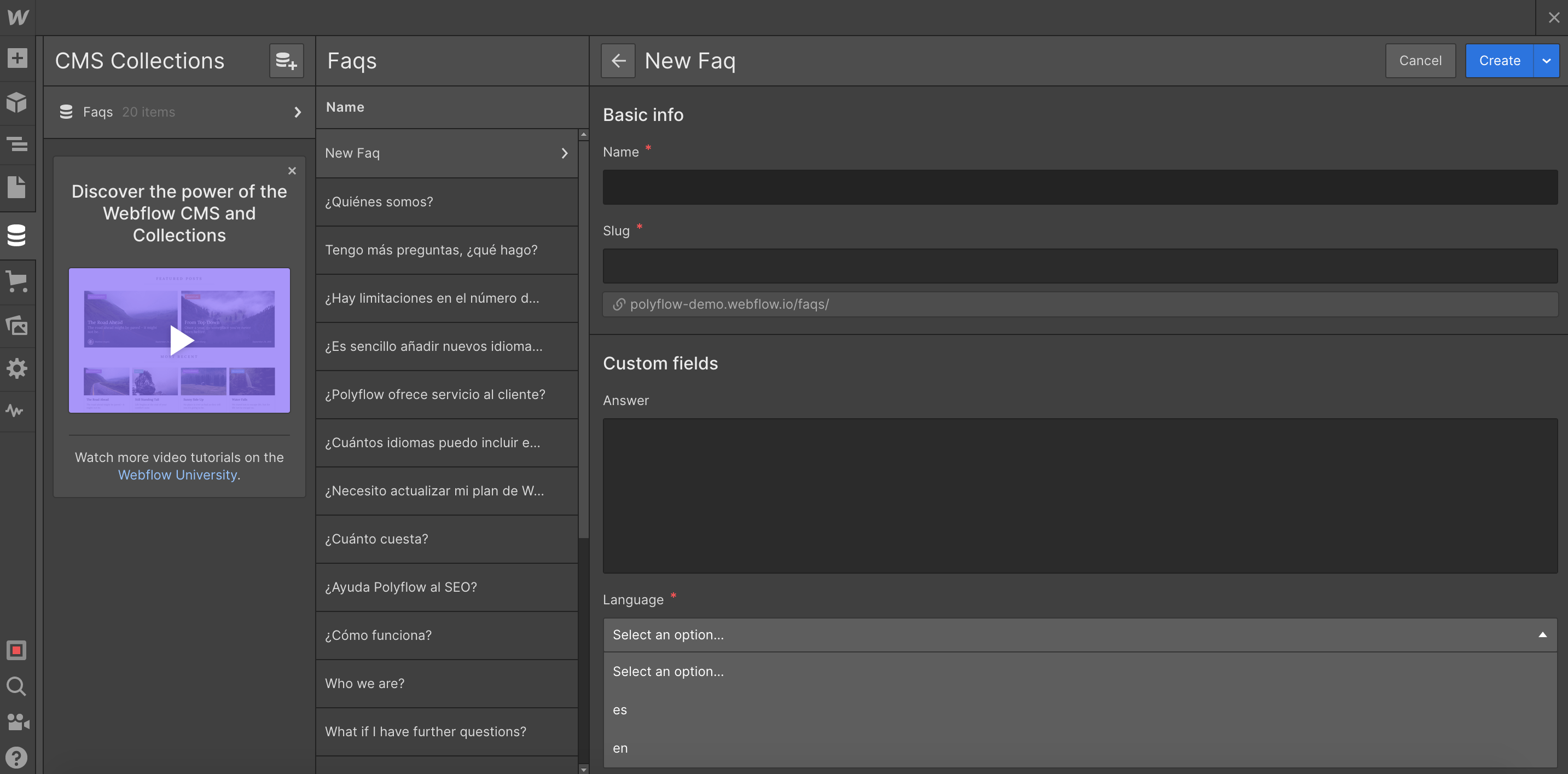This screenshot has height=774, width=1568.
Task: Click the Faqs list scrollbar up arrow
Action: [x=584, y=135]
